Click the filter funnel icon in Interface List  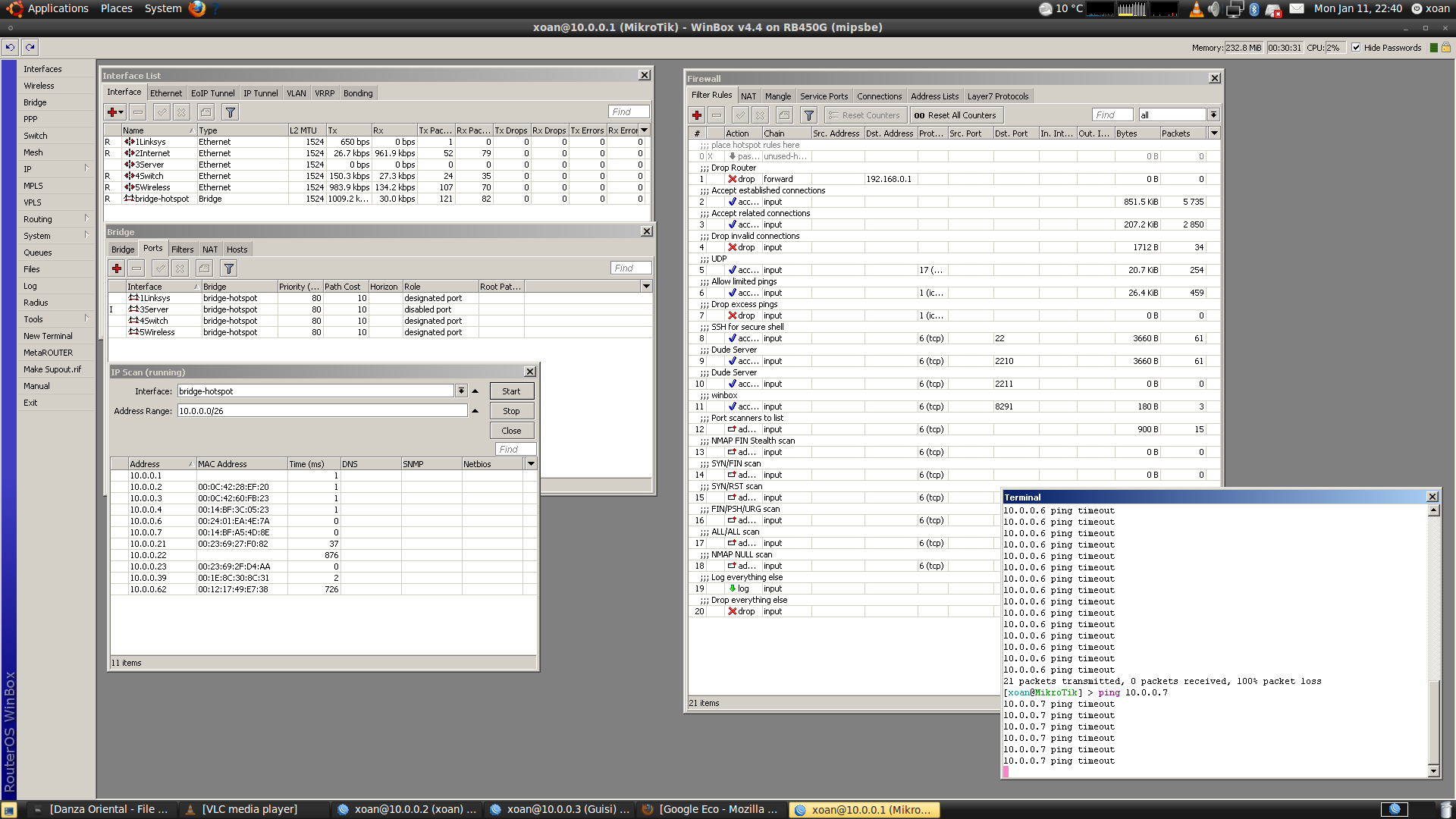click(231, 112)
